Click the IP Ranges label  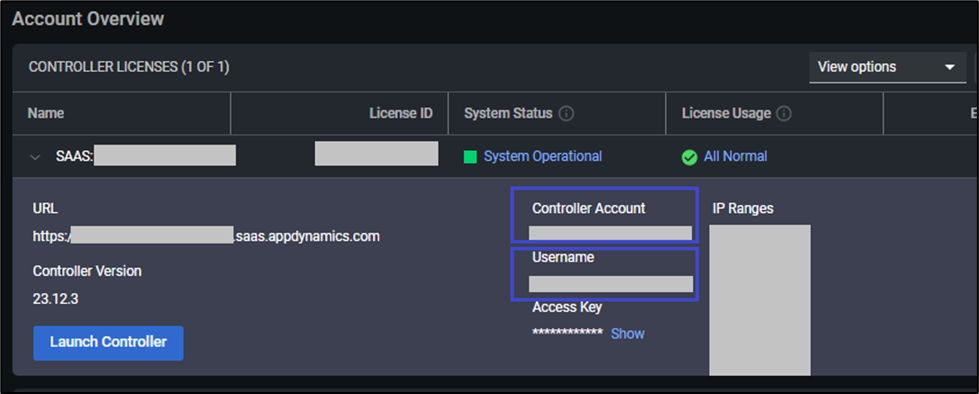(743, 209)
